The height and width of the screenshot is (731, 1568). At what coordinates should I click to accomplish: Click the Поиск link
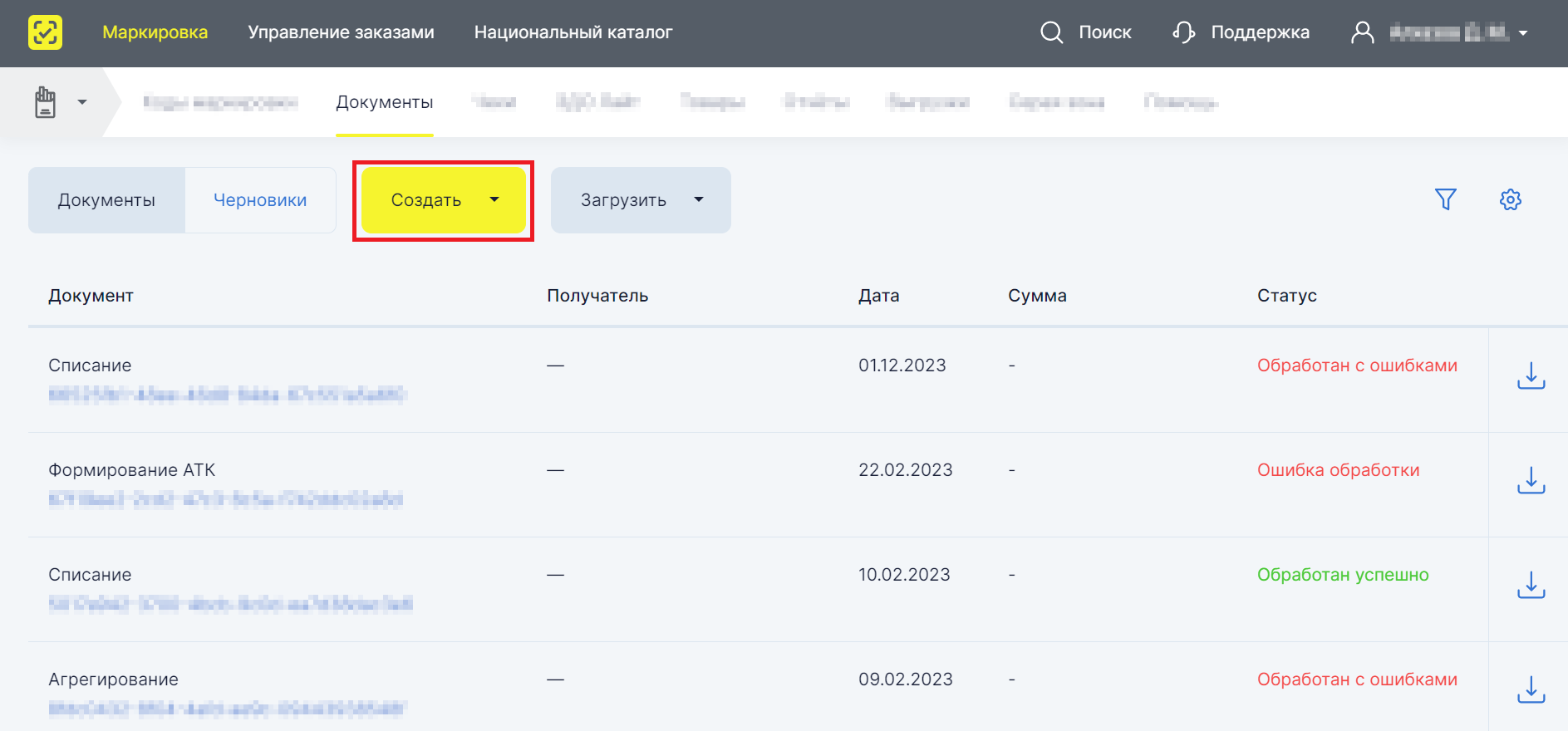(1105, 32)
